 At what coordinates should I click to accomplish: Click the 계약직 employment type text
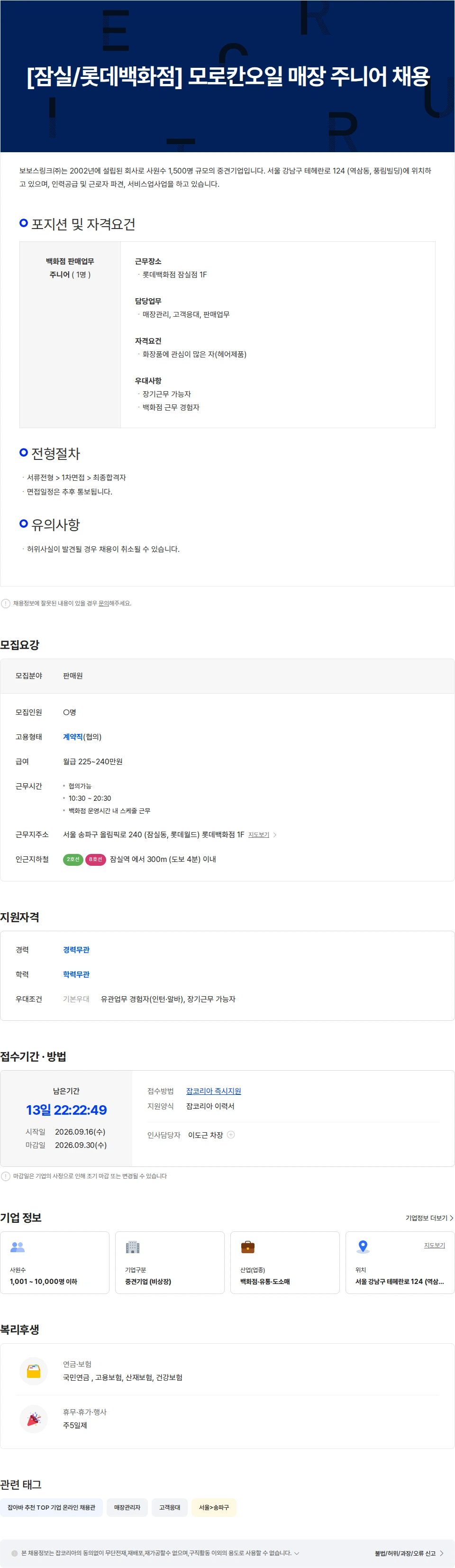[73, 736]
